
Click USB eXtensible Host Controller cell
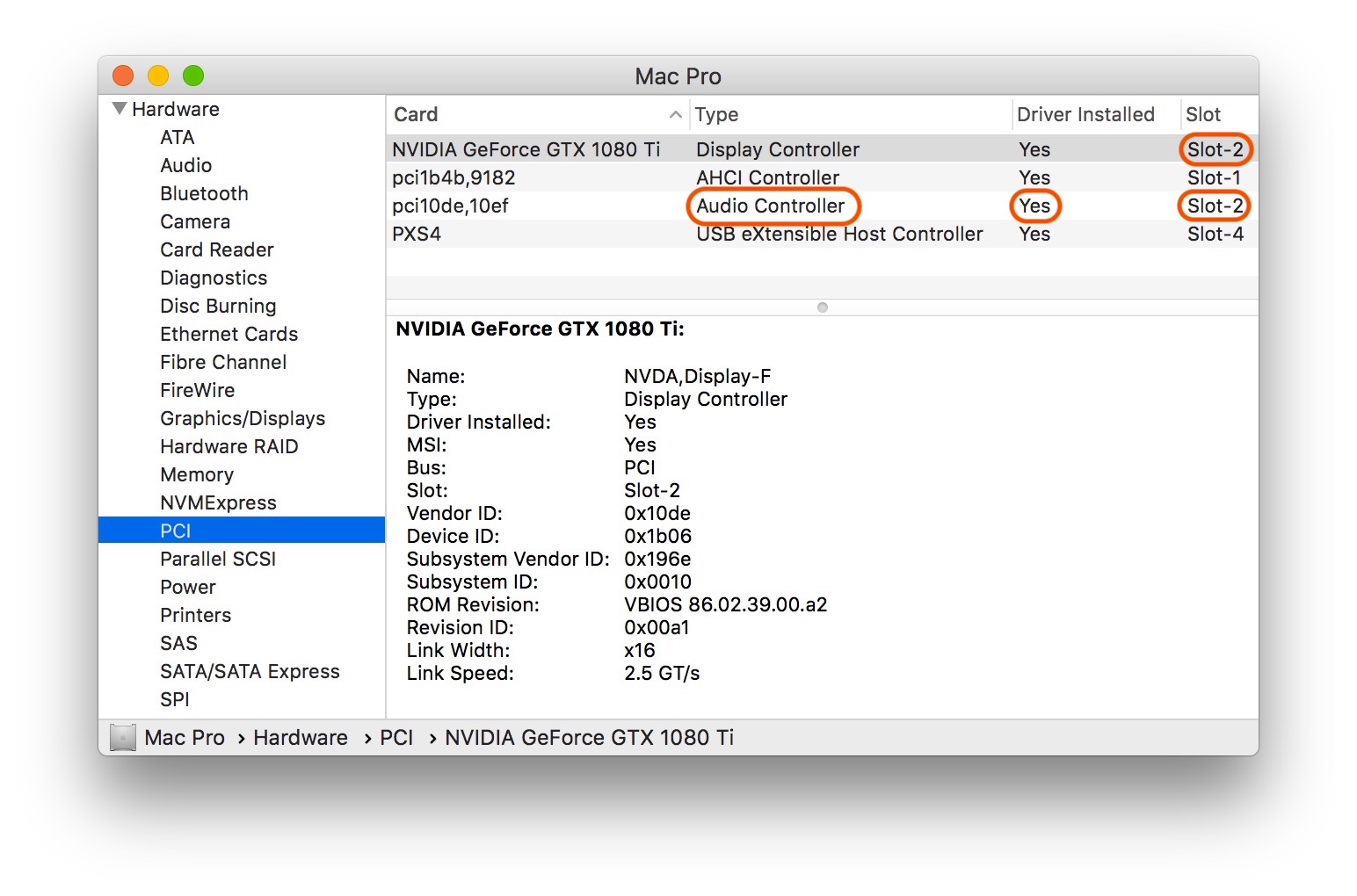(x=839, y=234)
